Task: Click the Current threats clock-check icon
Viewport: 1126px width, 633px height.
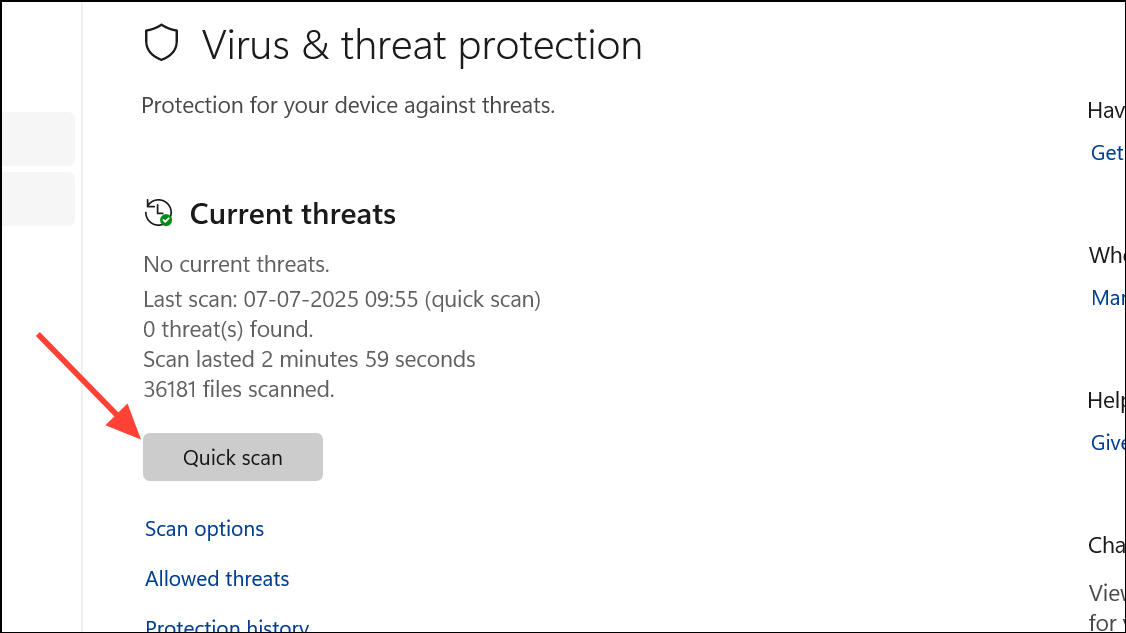Action: tap(158, 213)
